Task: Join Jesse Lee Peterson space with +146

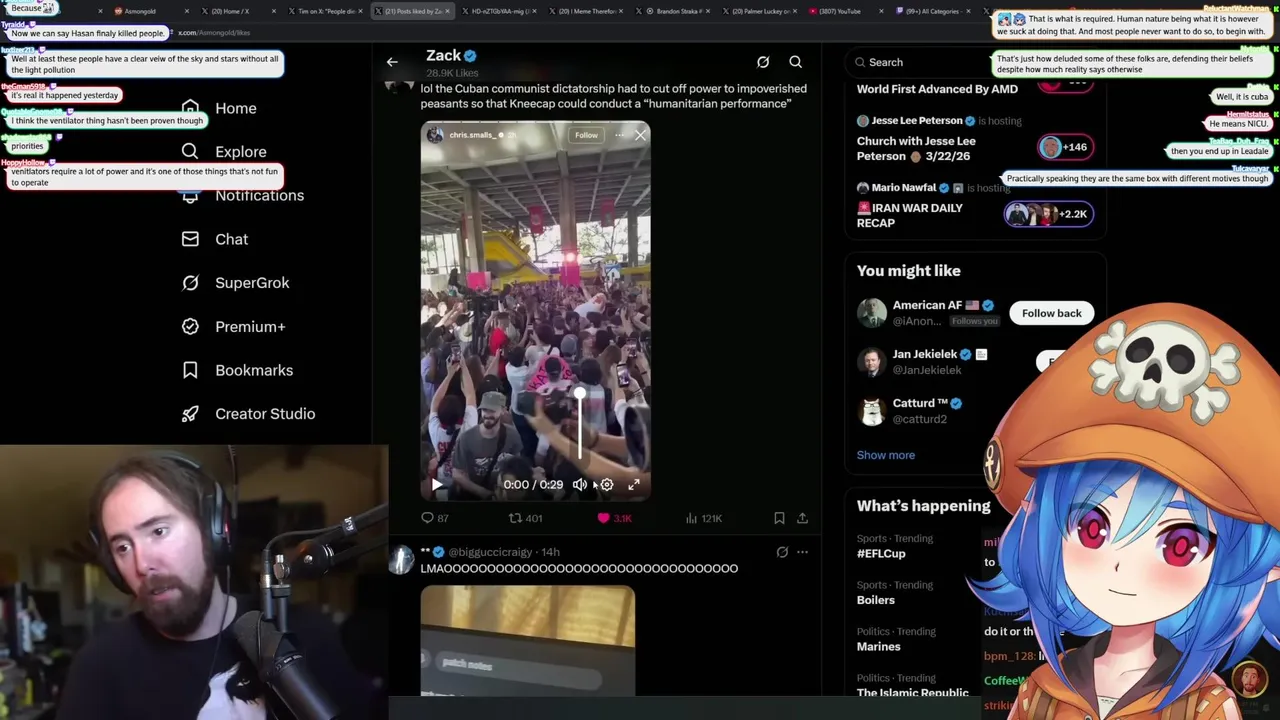Action: tap(1065, 147)
